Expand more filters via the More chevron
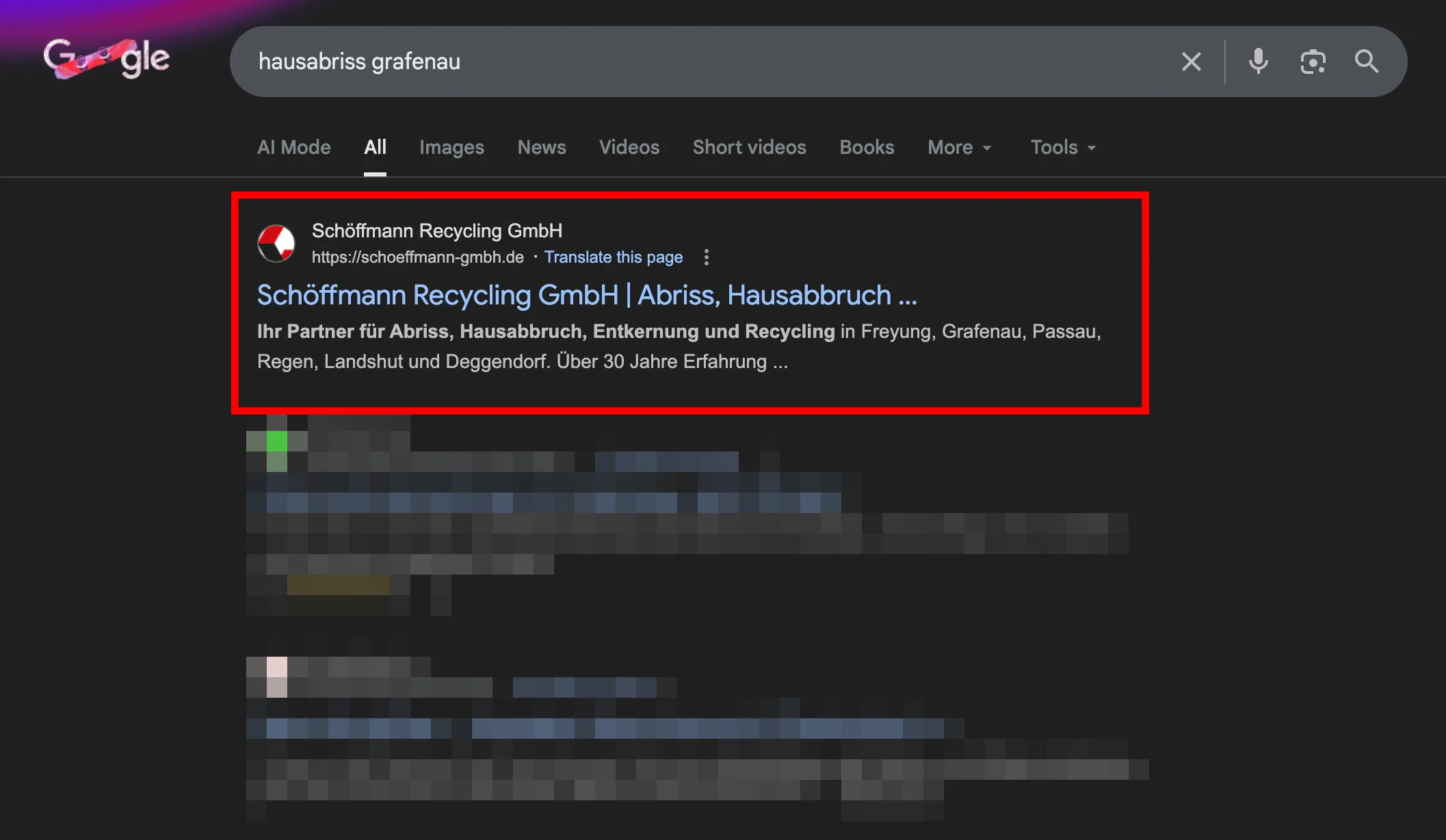1446x840 pixels. (x=987, y=148)
